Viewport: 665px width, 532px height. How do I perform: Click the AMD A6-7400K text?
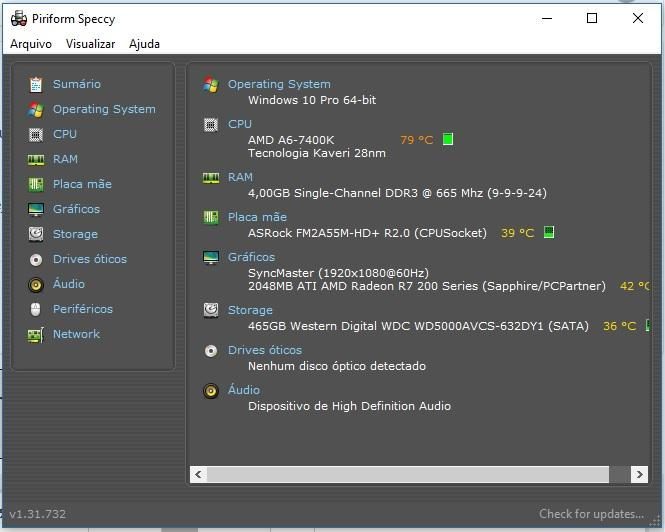[x=291, y=140]
